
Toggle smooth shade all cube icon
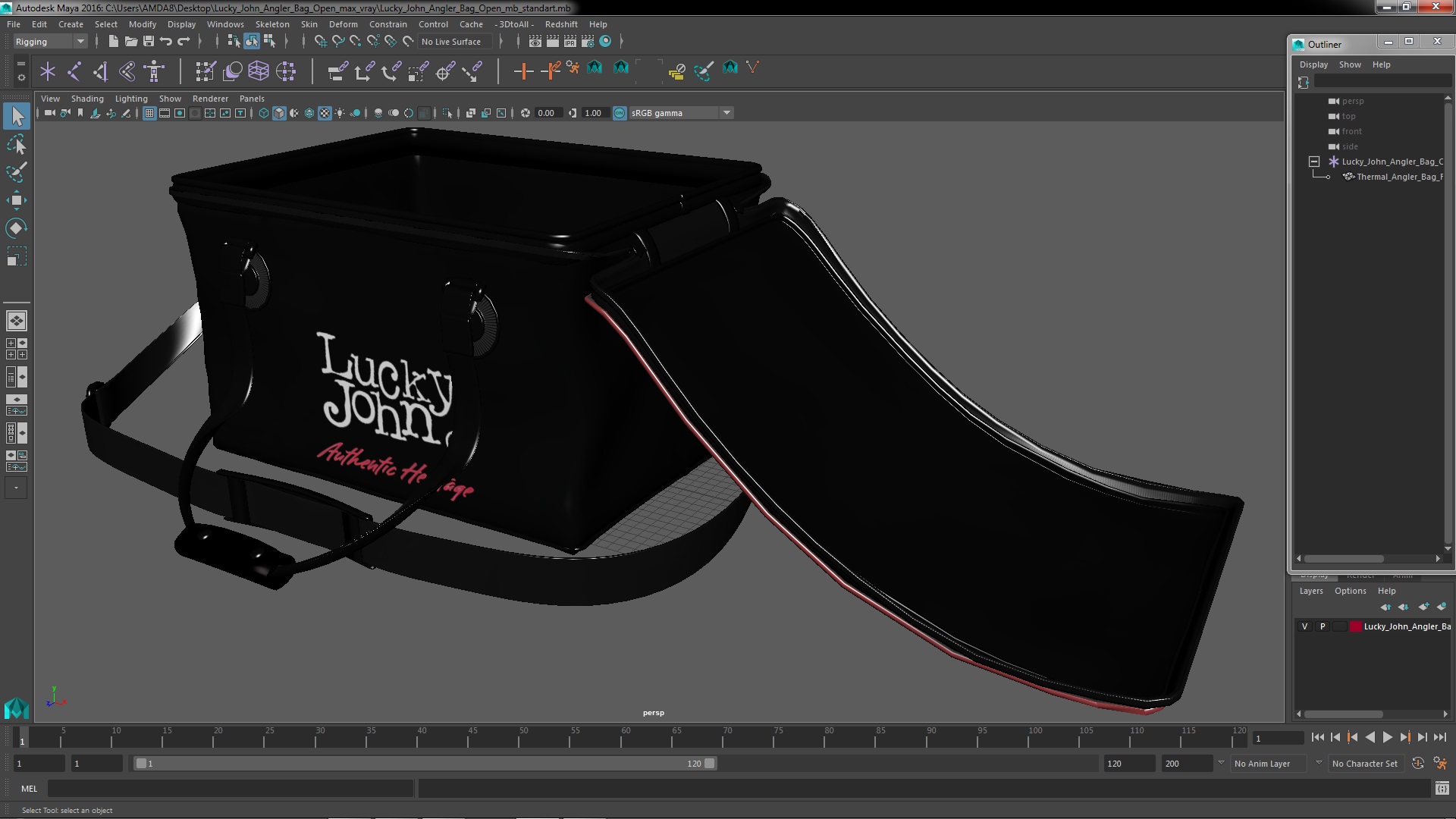[x=279, y=113]
